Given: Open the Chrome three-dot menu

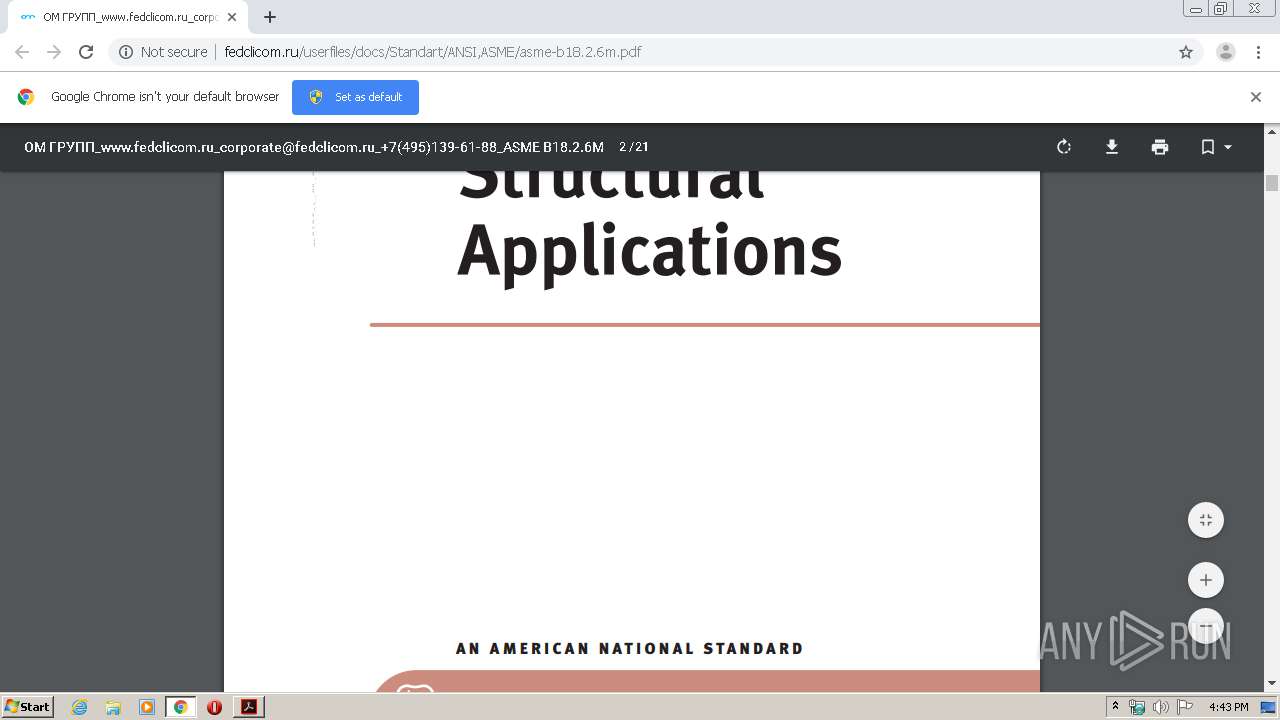Looking at the screenshot, I should 1258,52.
